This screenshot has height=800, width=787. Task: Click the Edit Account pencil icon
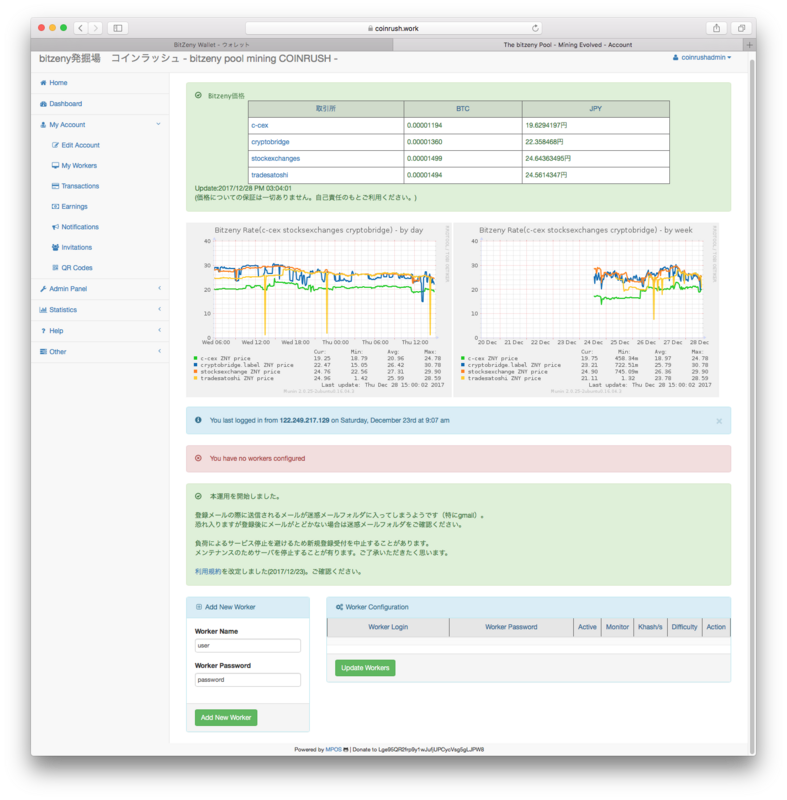coord(55,145)
